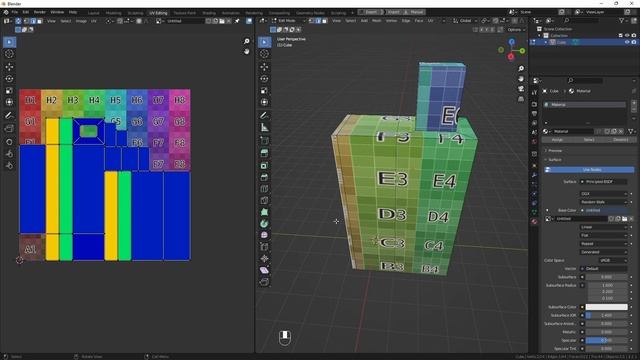Image resolution: width=640 pixels, height=360 pixels.
Task: Toggle image pin in the UV editor header
Action: [x=237, y=21]
